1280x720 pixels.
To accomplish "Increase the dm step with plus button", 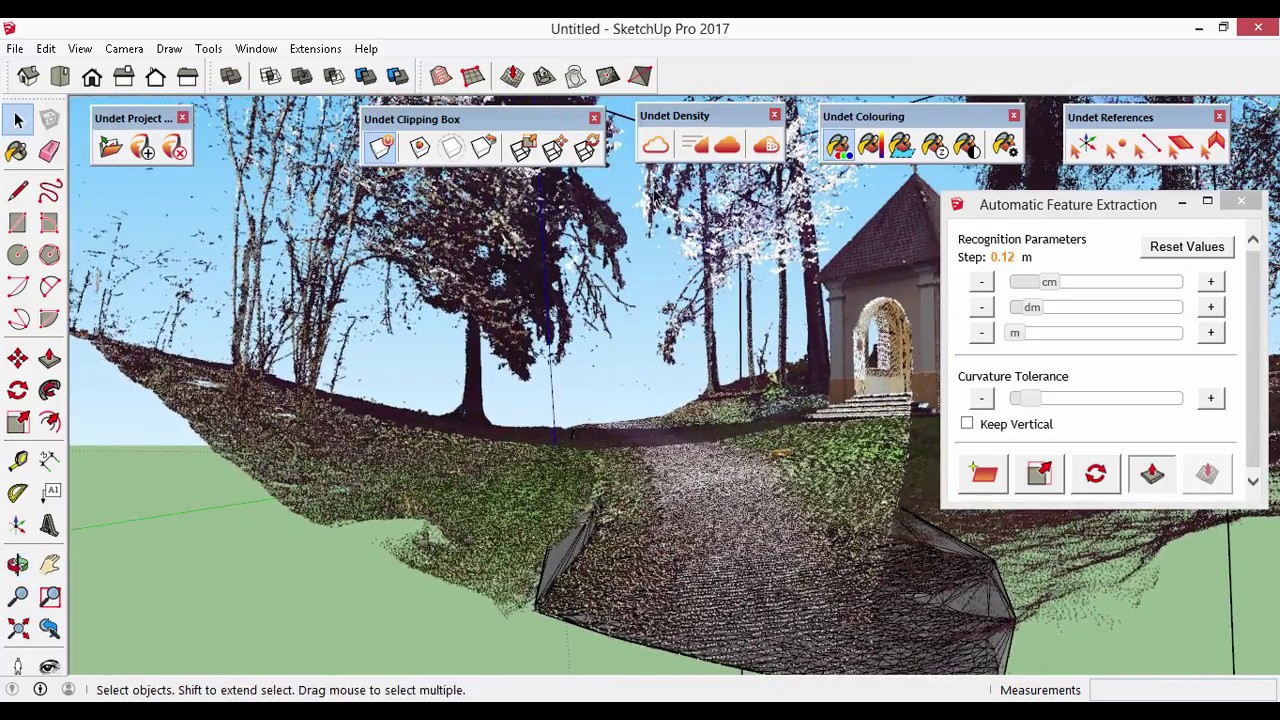I will point(1210,307).
